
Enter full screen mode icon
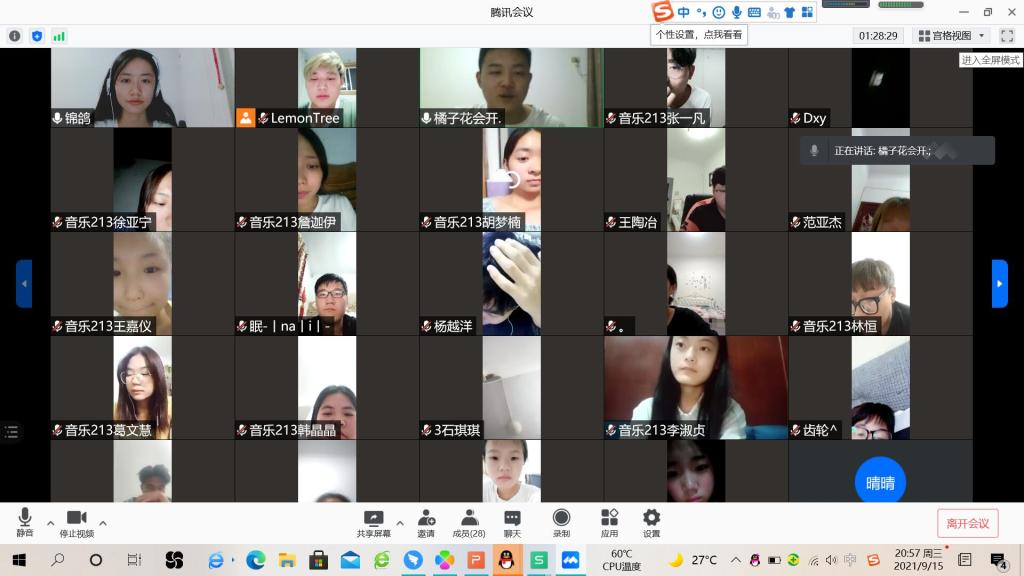1006,36
